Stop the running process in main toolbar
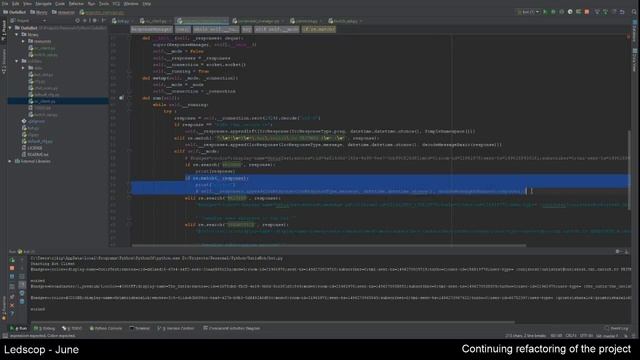 coord(587,12)
